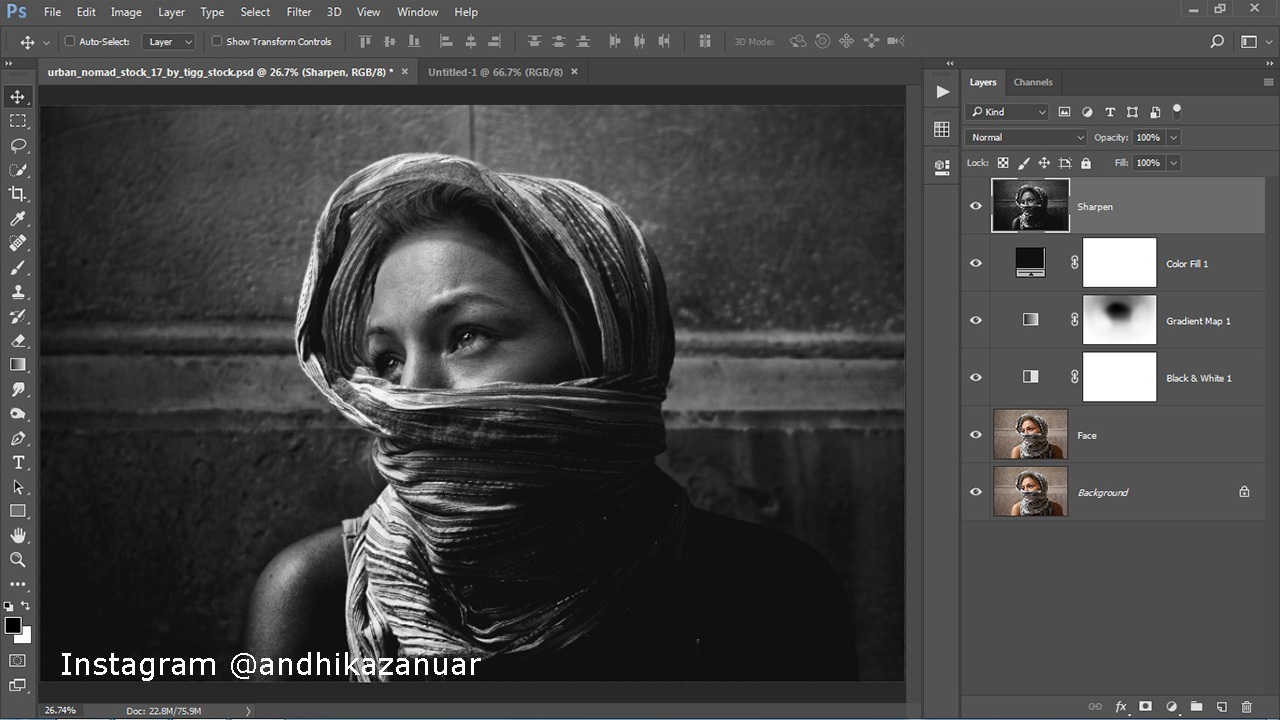Check Show Transform Controls

coord(216,41)
